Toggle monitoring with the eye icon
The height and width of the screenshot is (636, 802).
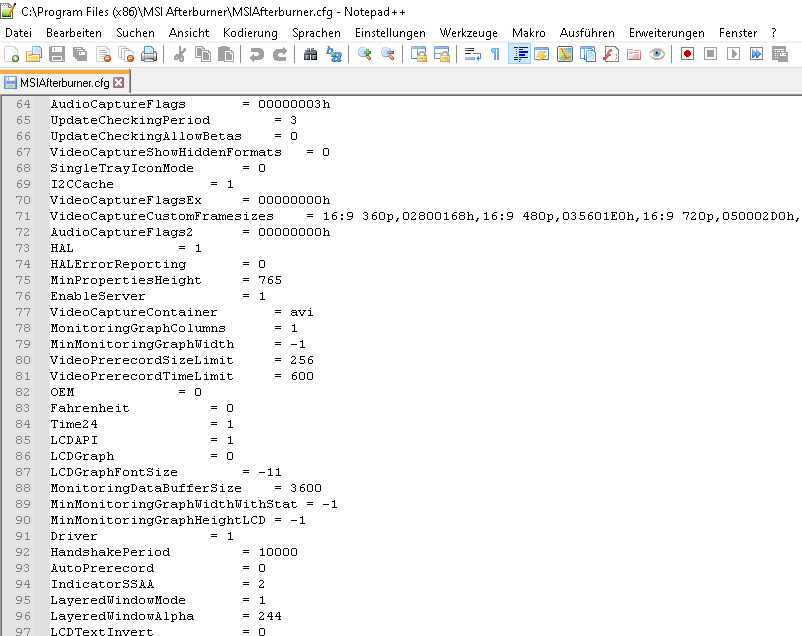pyautogui.click(x=657, y=54)
